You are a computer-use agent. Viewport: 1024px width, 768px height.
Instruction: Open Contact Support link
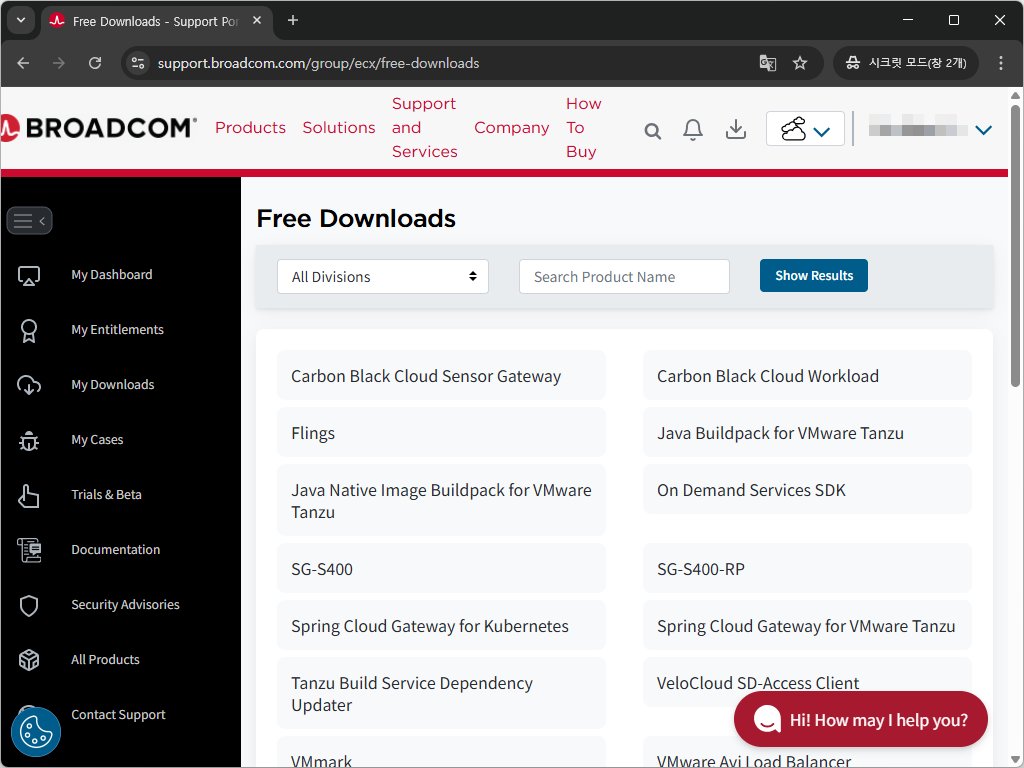(x=118, y=714)
